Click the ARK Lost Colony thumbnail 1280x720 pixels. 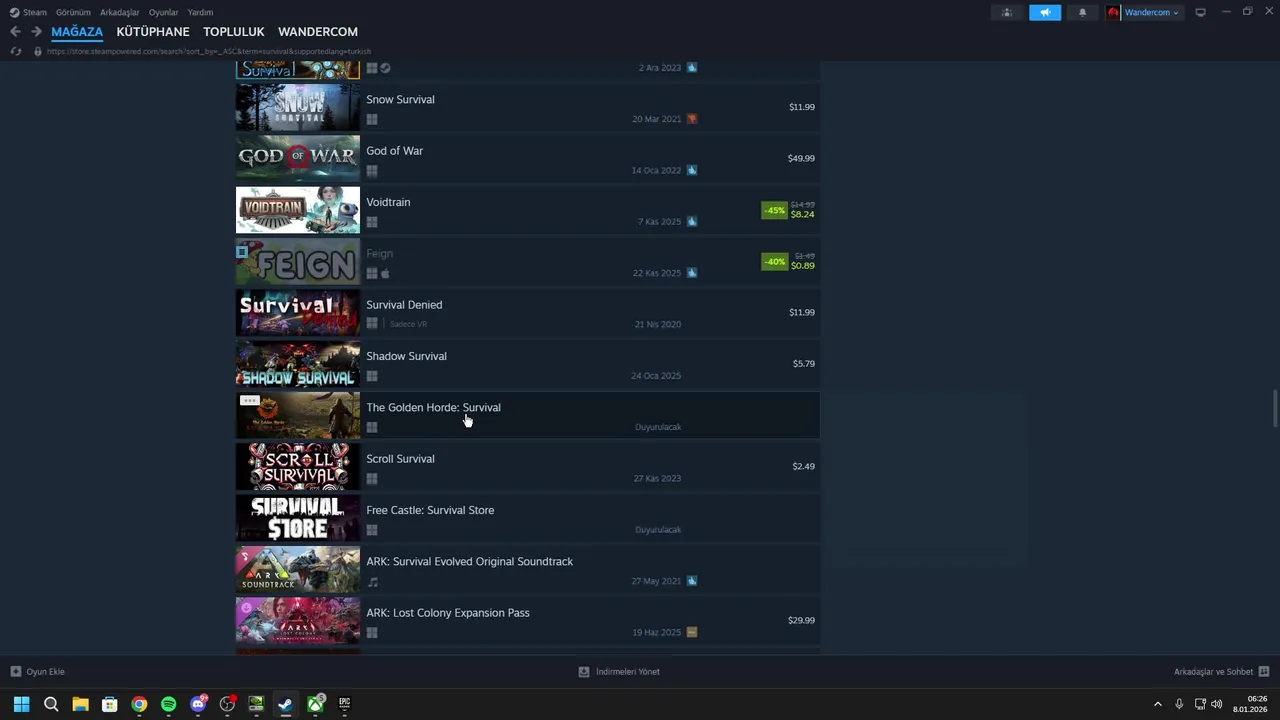click(298, 621)
